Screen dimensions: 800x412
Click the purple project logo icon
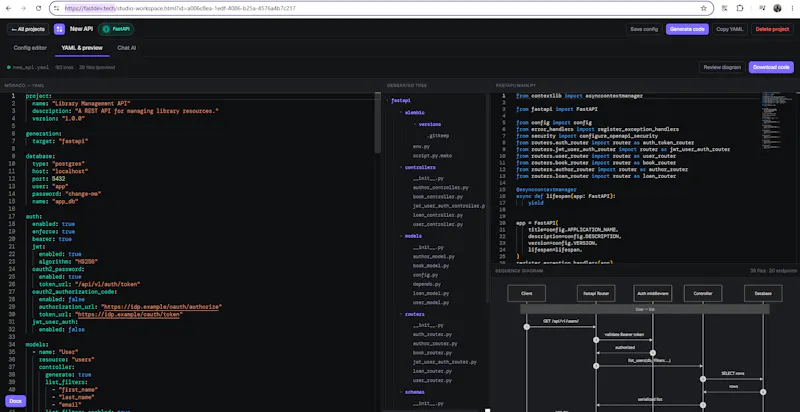(59, 29)
